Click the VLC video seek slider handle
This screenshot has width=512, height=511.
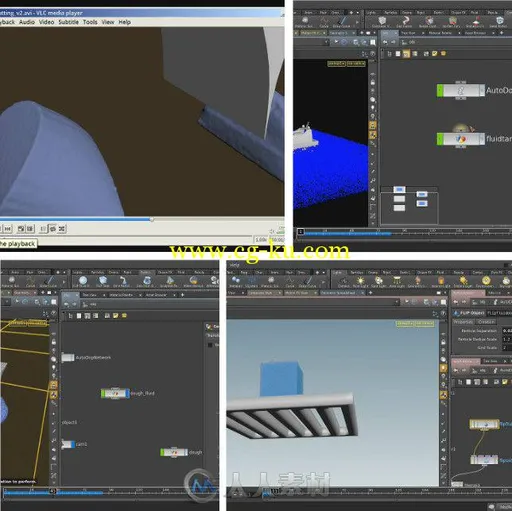pos(152,220)
